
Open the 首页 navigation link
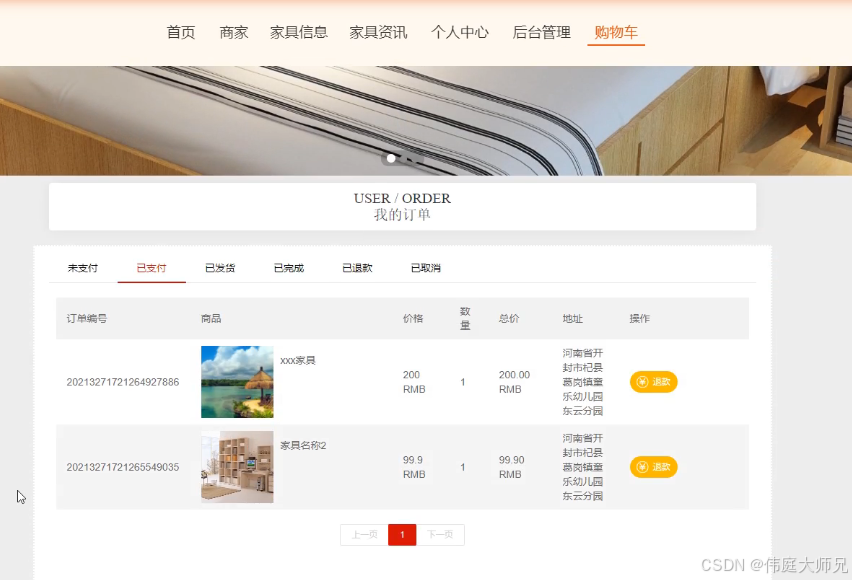[181, 33]
